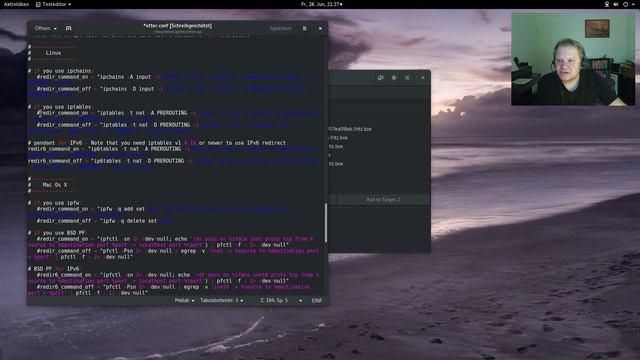The height and width of the screenshot is (360, 640).
Task: Click the etter.conf [Schreibgeschützt] title
Action: click(178, 26)
